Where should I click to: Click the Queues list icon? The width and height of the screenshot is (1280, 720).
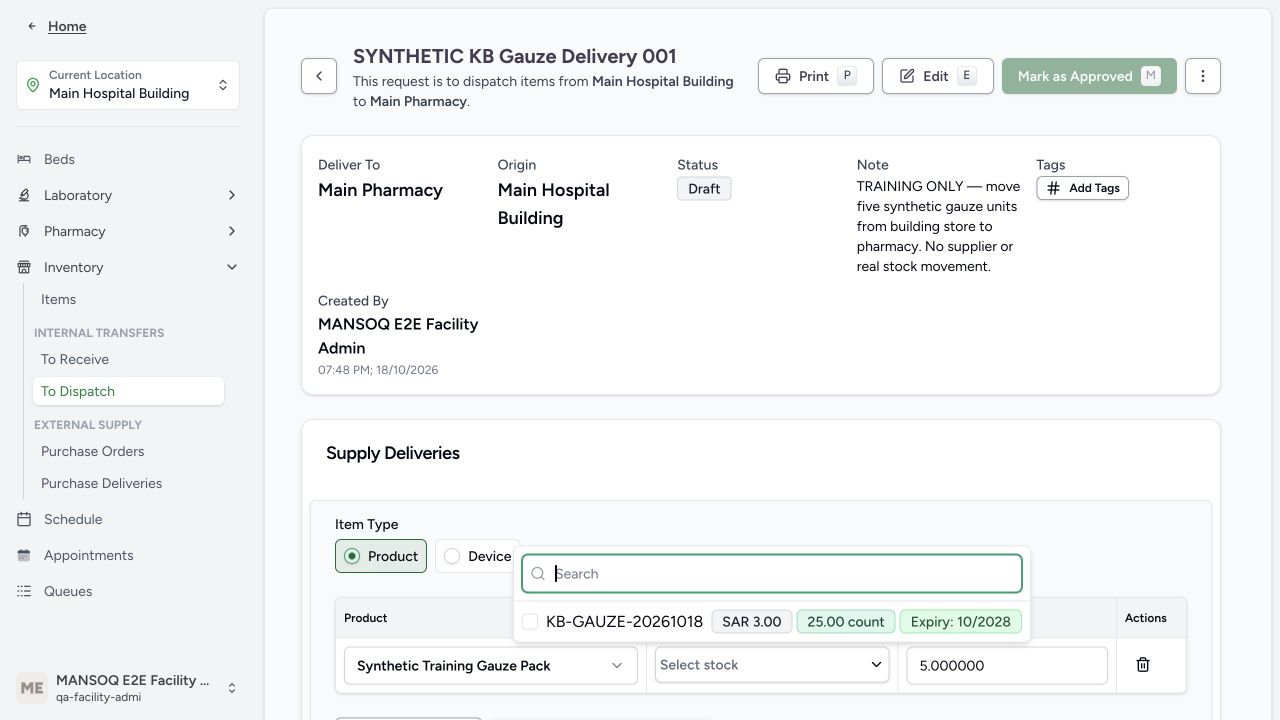(x=24, y=591)
